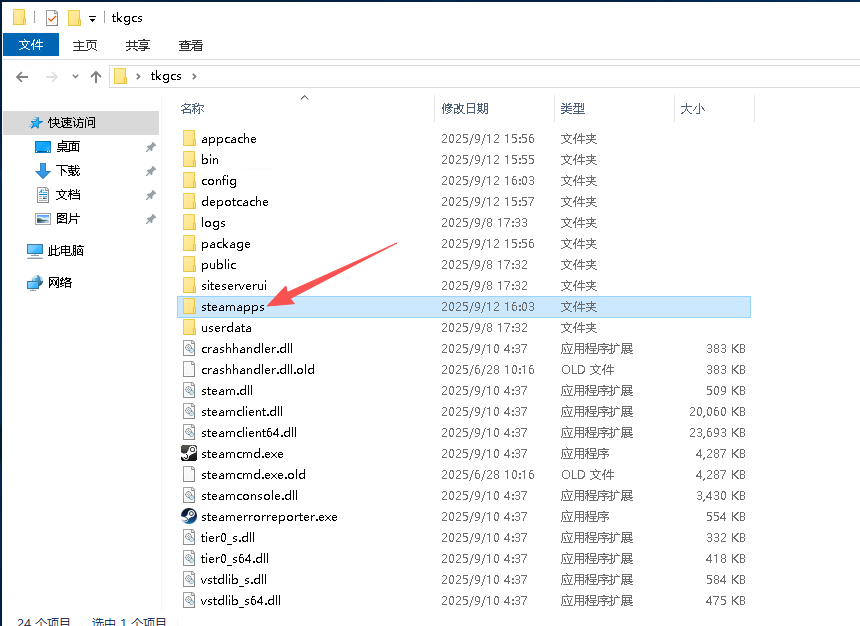The width and height of the screenshot is (860, 626).
Task: Expand the tkgcs breadcrumb chevron
Action: pyautogui.click(x=194, y=76)
